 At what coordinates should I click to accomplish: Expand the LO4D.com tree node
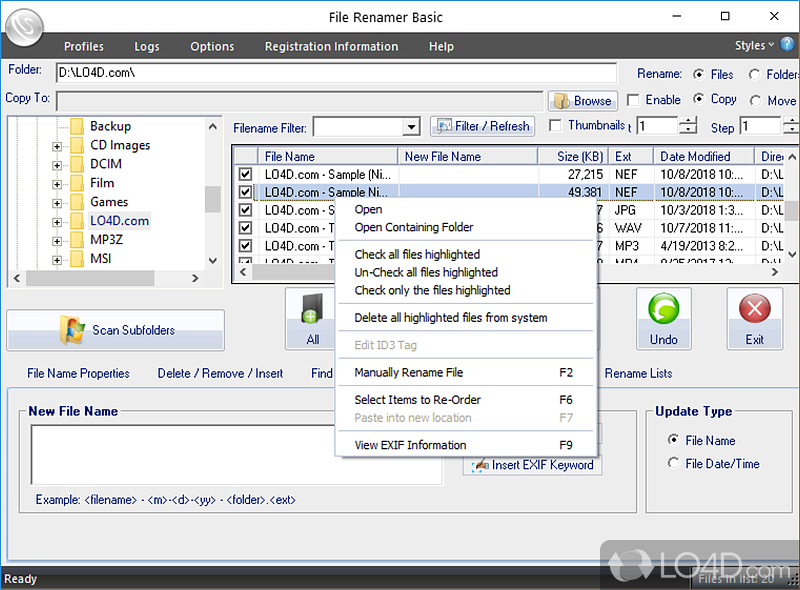pyautogui.click(x=57, y=222)
